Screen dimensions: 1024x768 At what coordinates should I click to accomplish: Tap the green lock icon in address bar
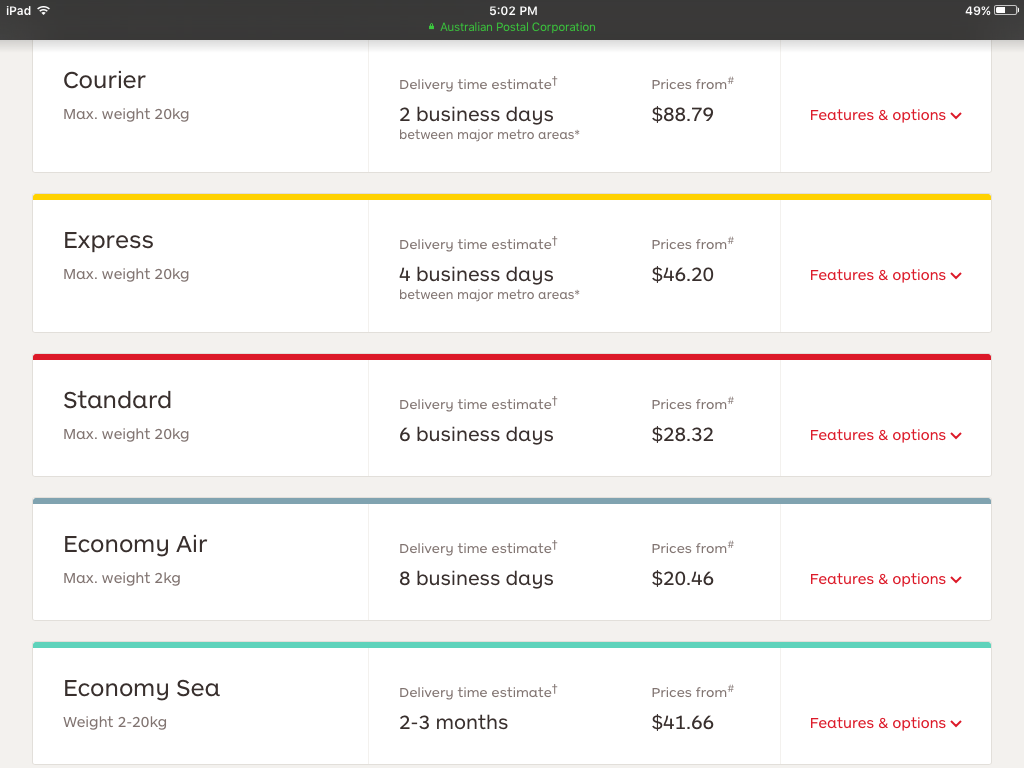432,27
